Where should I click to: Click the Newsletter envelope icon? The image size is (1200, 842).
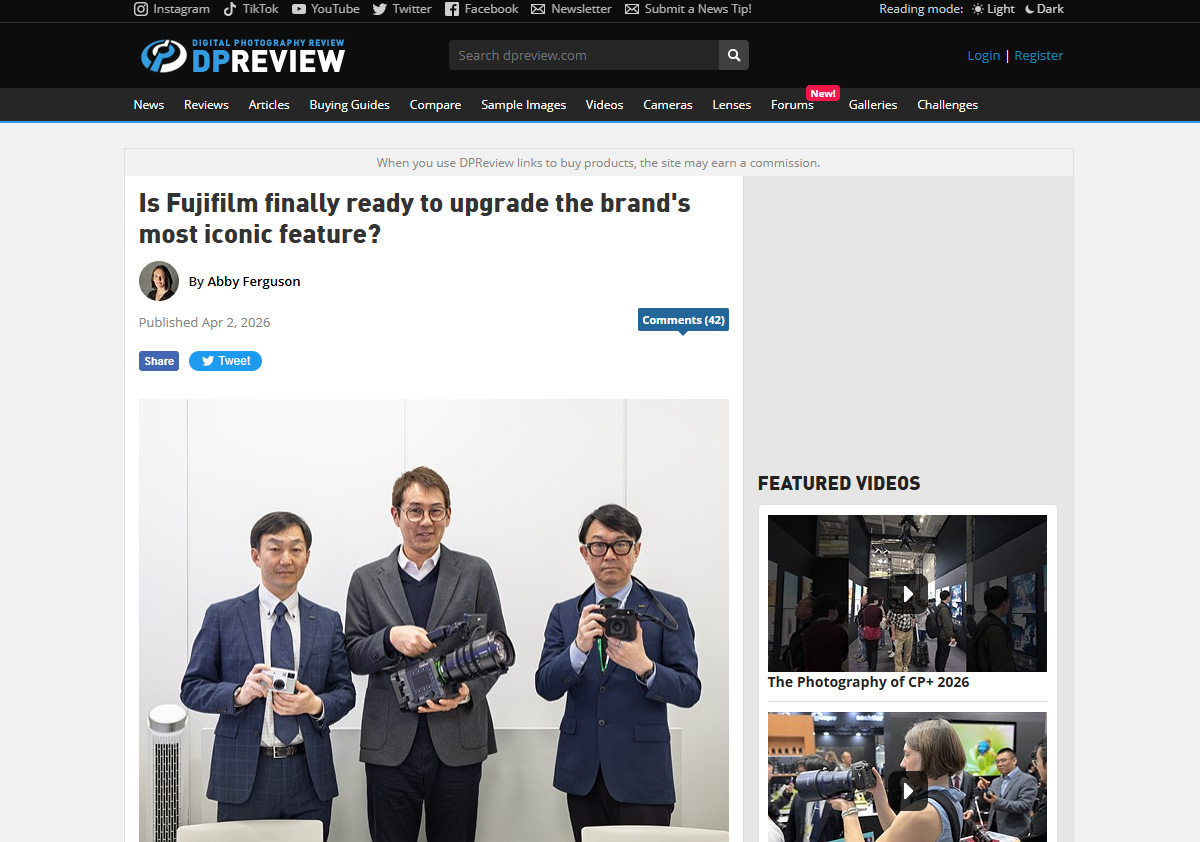pos(538,9)
